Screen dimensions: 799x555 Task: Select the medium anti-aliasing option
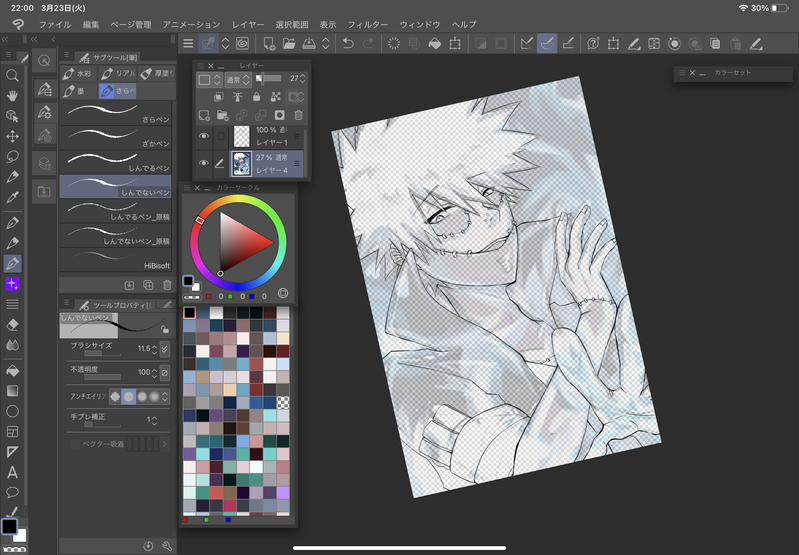click(142, 397)
